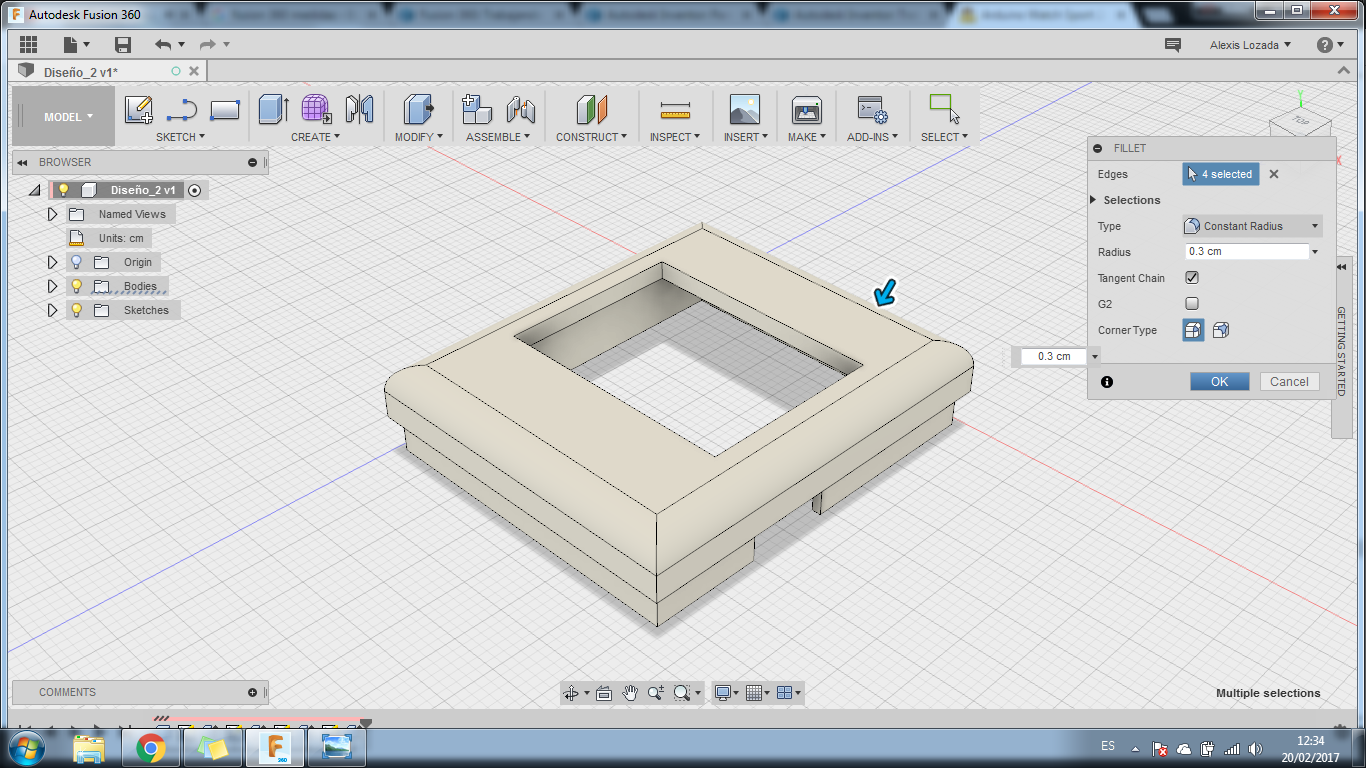Hide the Bodies folder with lightbulb
Screen dimensions: 1366x768
(76, 286)
